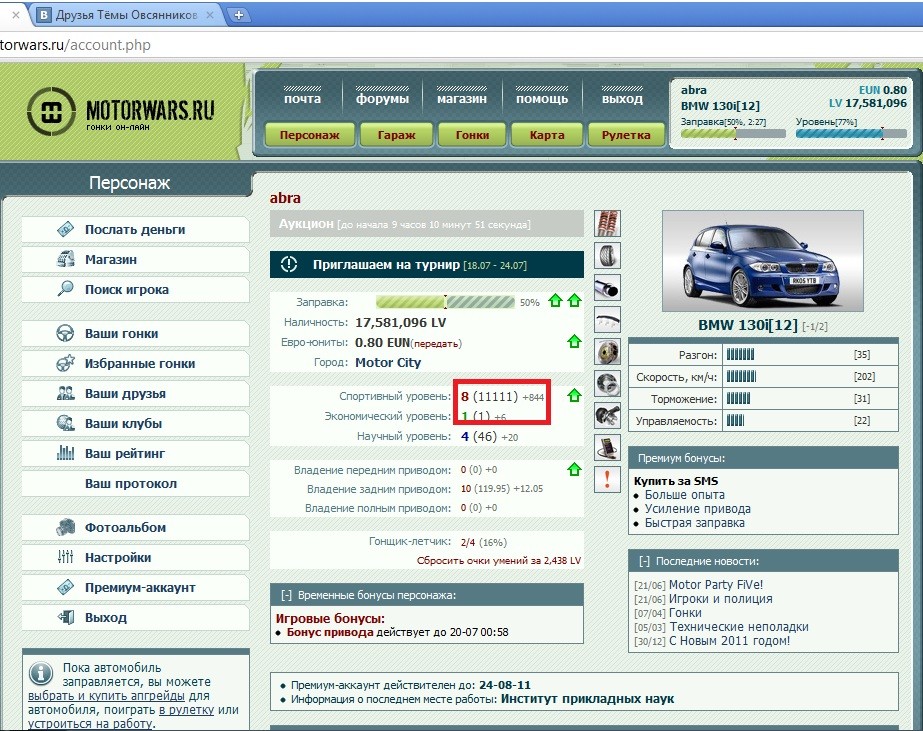Open the Приглашаем на турнир banner
Image resolution: width=923 pixels, height=731 pixels.
coord(427,265)
